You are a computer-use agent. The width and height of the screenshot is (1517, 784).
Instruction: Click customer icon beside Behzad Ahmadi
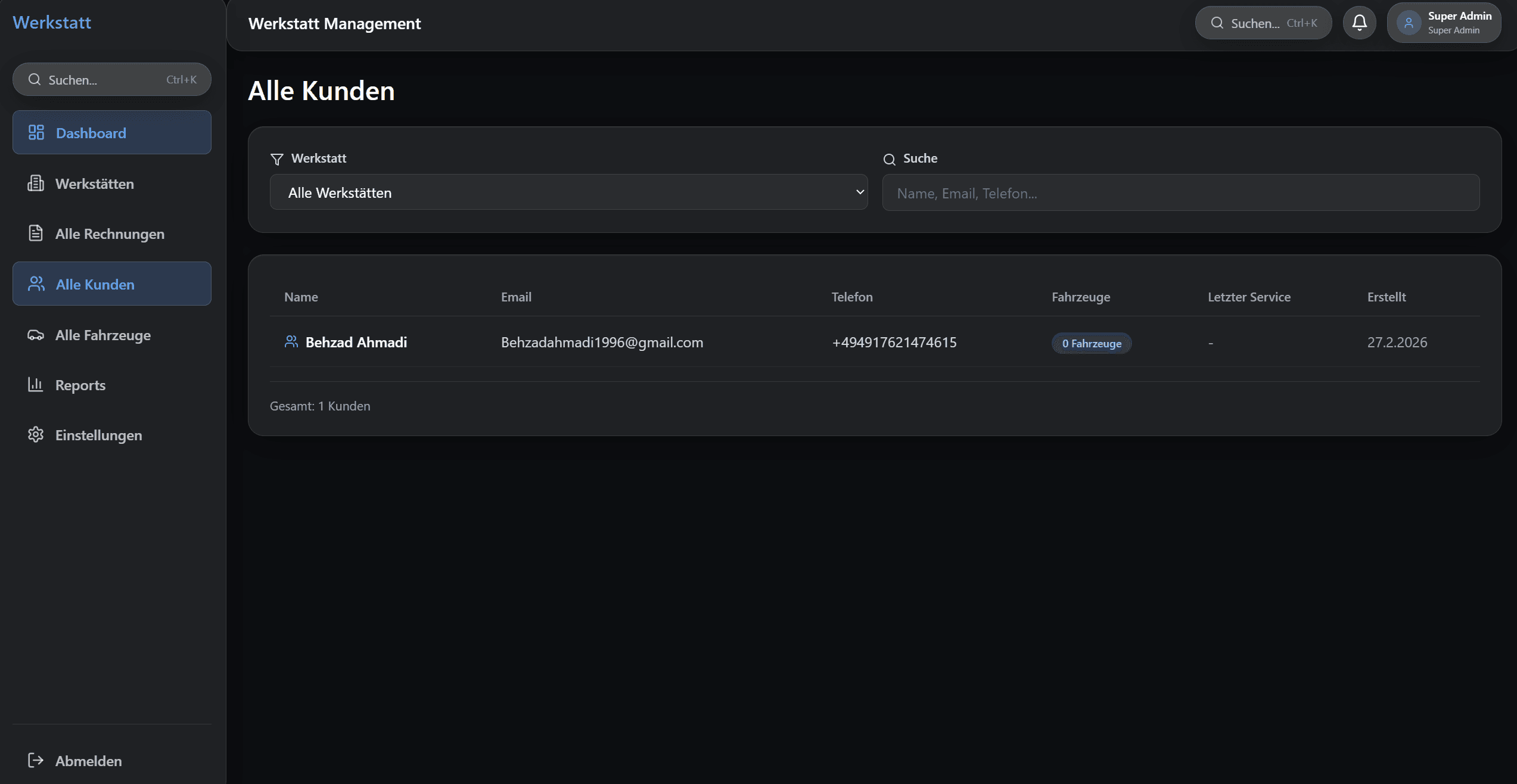tap(291, 342)
